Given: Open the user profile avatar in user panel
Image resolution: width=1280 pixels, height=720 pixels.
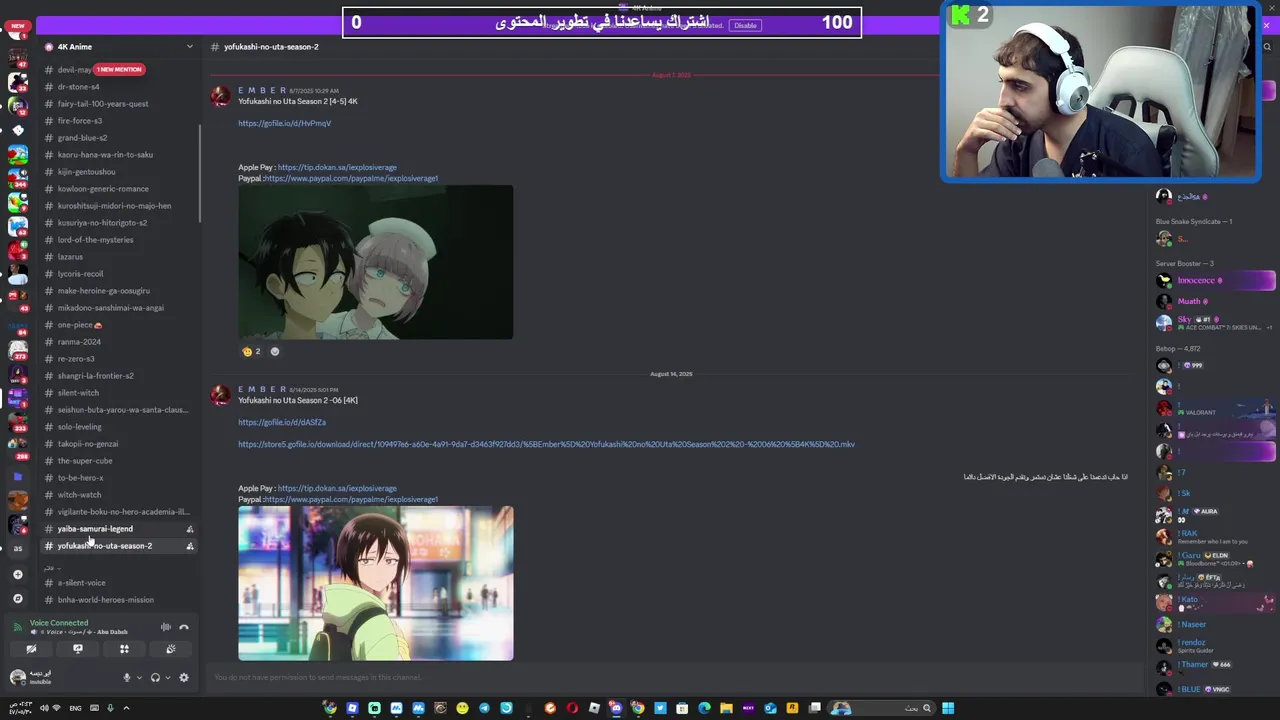Looking at the screenshot, I should pyautogui.click(x=17, y=678).
